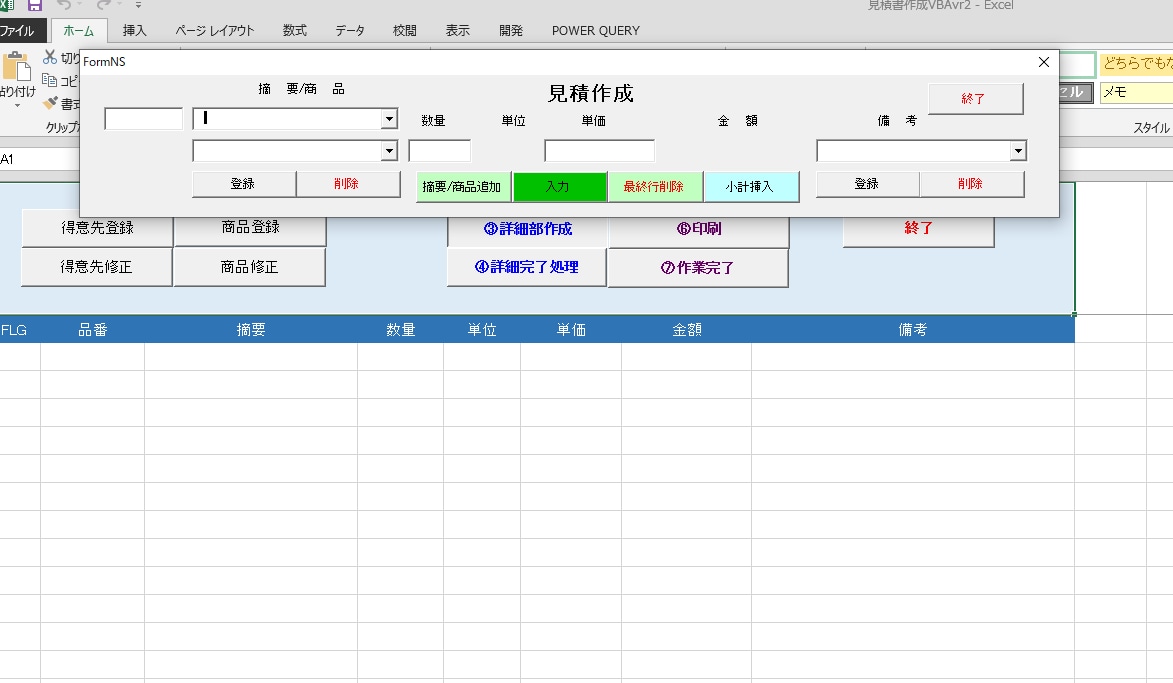Click the 摘要 column header cell
The height and width of the screenshot is (683, 1173).
coord(251,330)
